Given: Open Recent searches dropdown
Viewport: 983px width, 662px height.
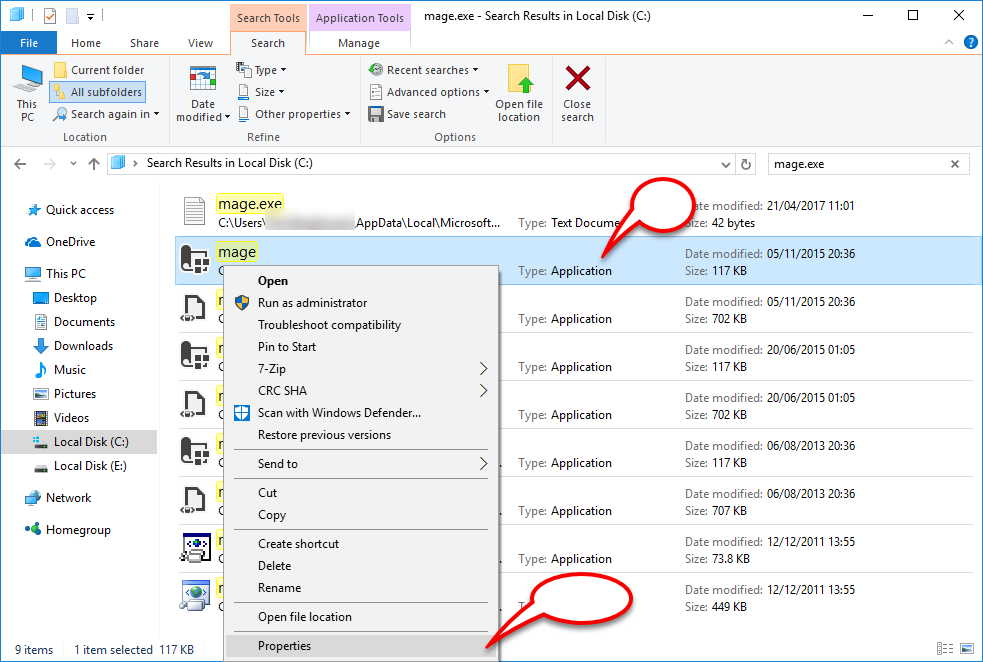Looking at the screenshot, I should coord(424,70).
